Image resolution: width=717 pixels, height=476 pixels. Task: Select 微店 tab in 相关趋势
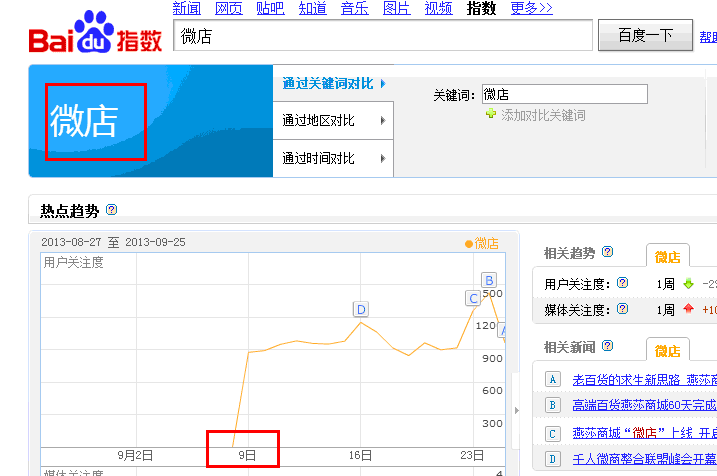[x=668, y=256]
